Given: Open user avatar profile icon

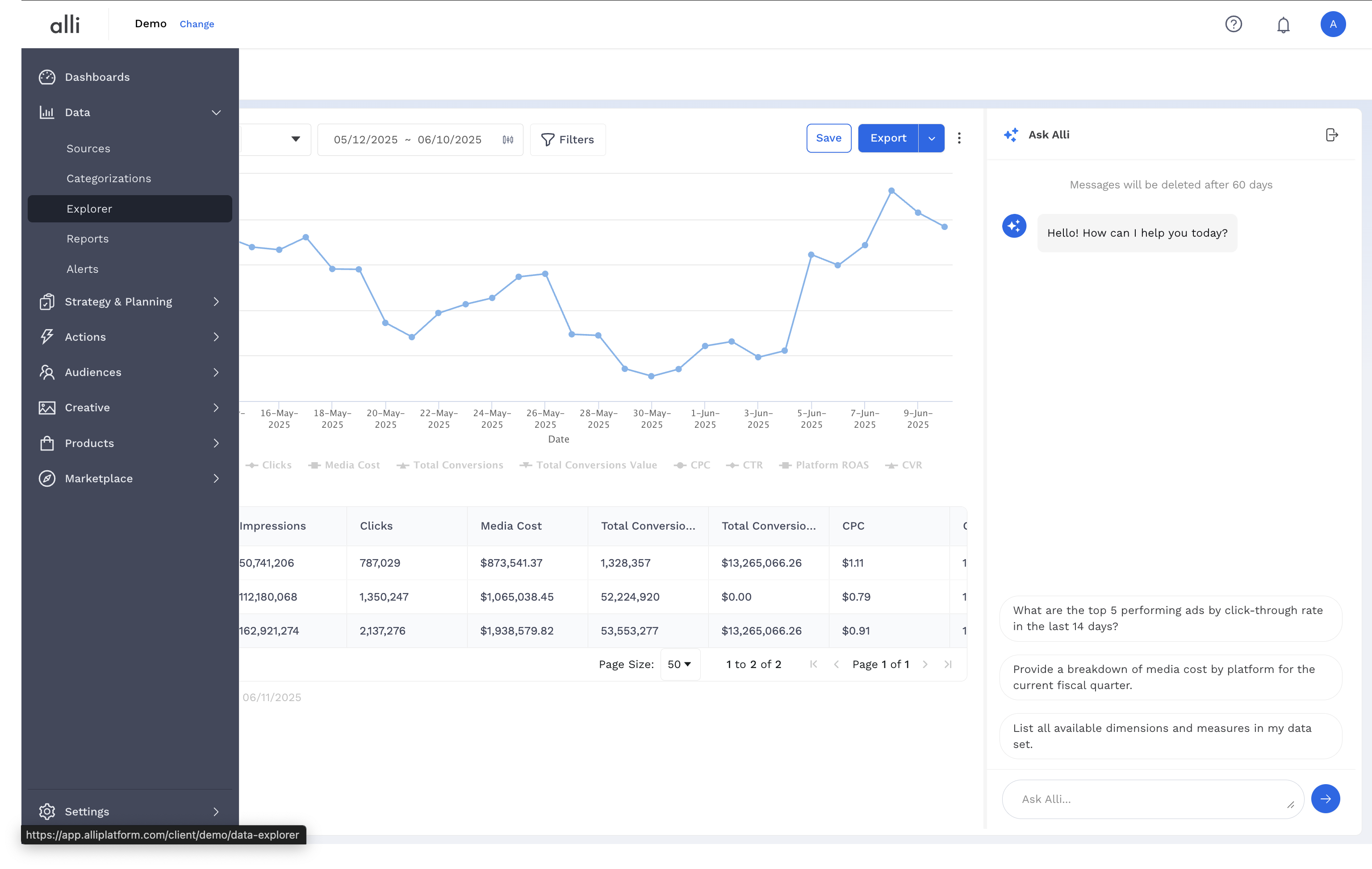Looking at the screenshot, I should [x=1333, y=24].
